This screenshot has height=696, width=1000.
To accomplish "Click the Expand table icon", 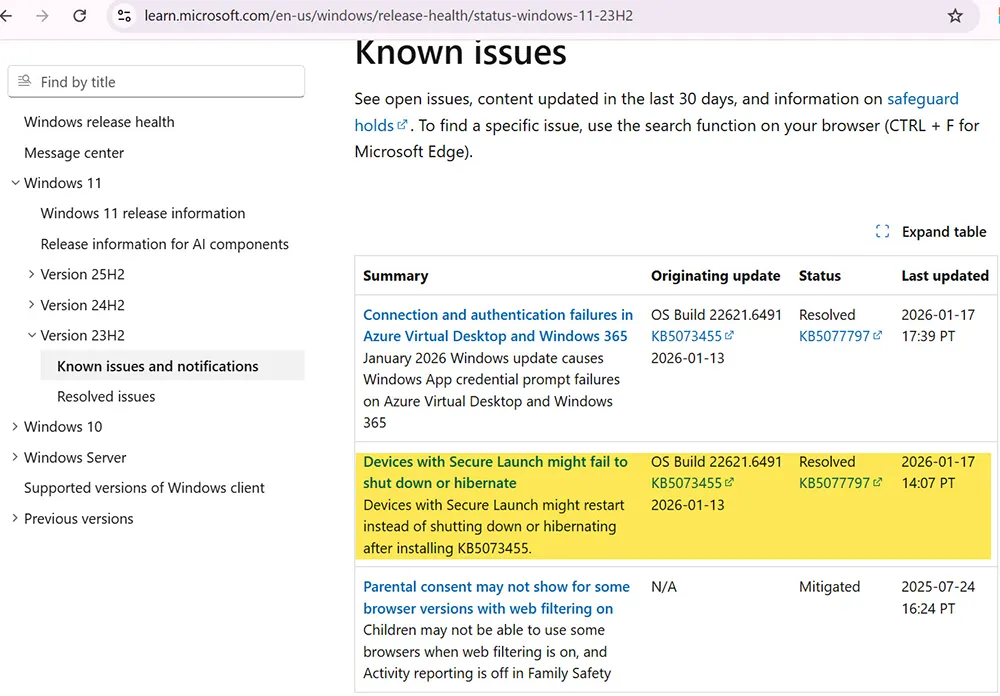I will [882, 231].
